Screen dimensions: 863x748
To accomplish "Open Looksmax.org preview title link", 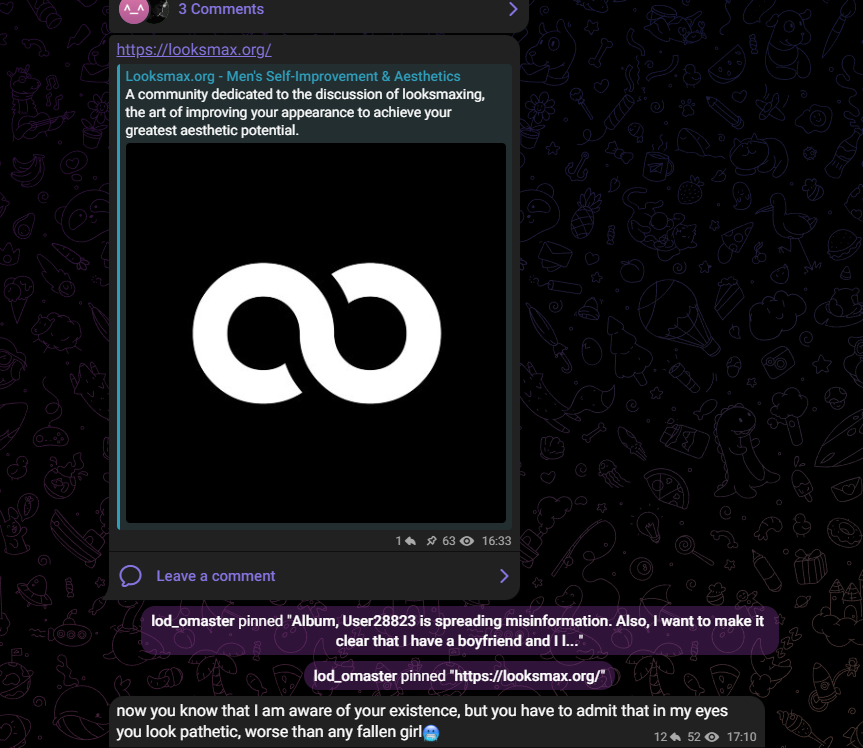I will tap(293, 76).
